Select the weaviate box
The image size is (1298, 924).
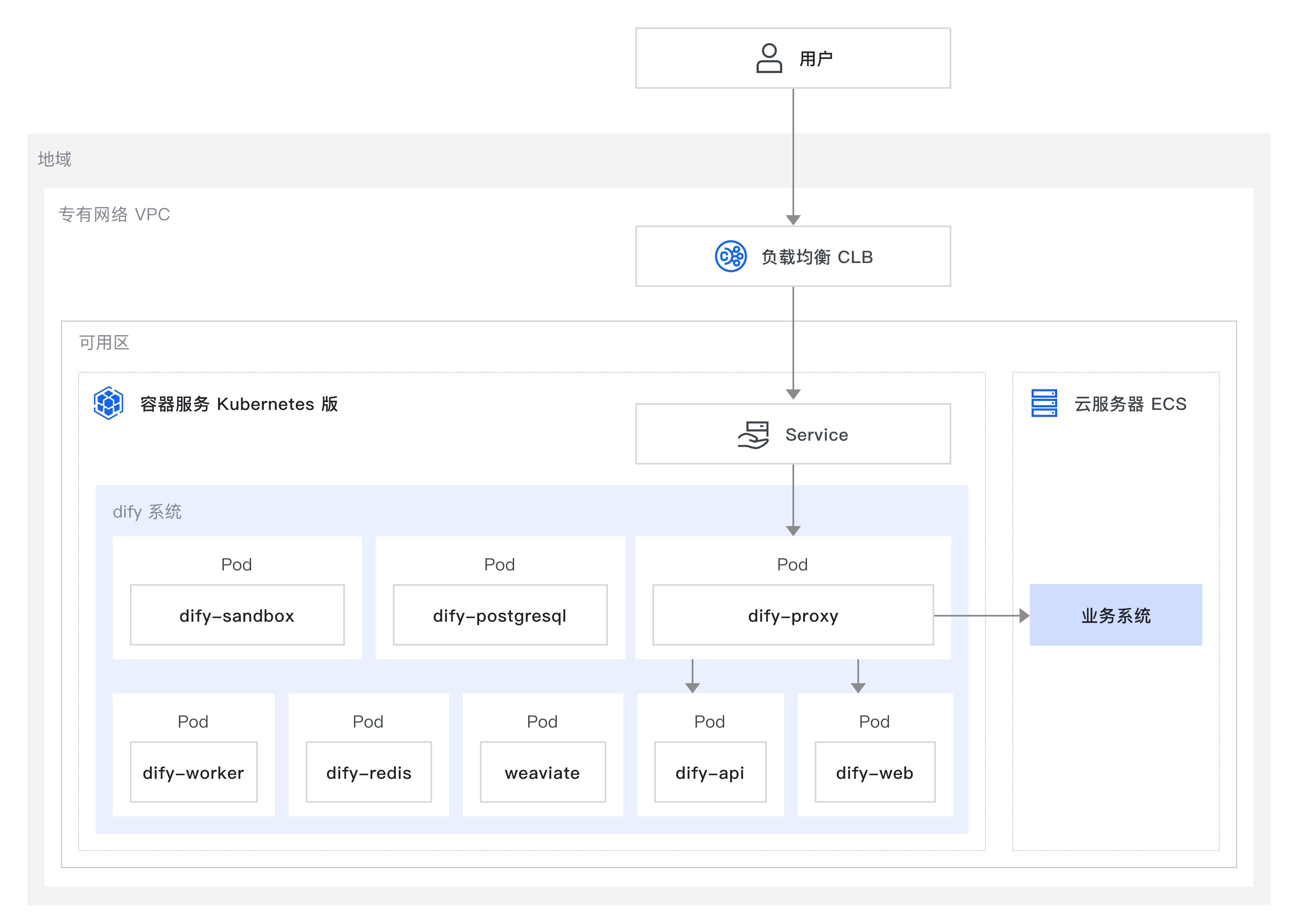coord(542,772)
